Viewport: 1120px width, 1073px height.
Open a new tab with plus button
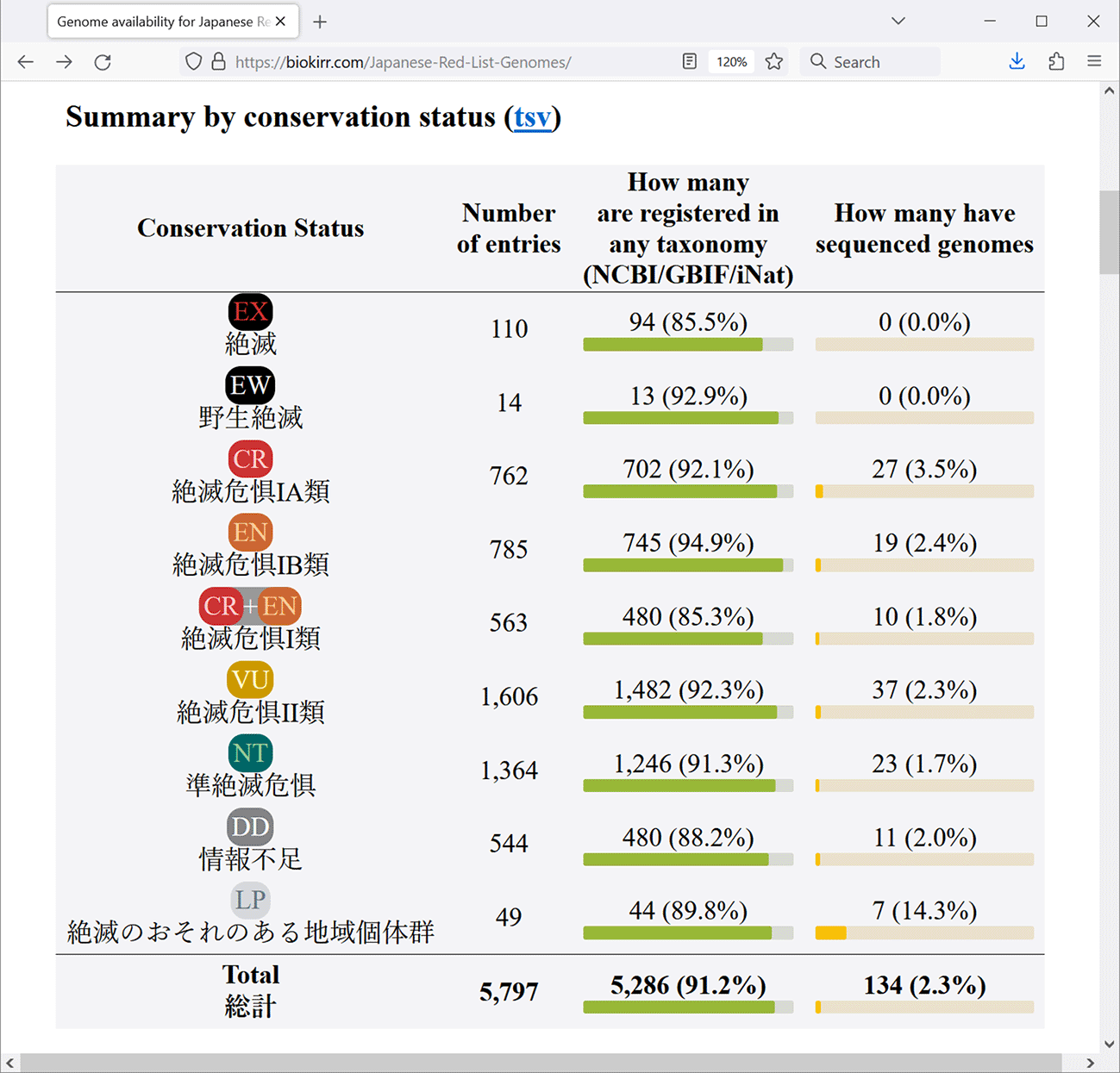320,22
